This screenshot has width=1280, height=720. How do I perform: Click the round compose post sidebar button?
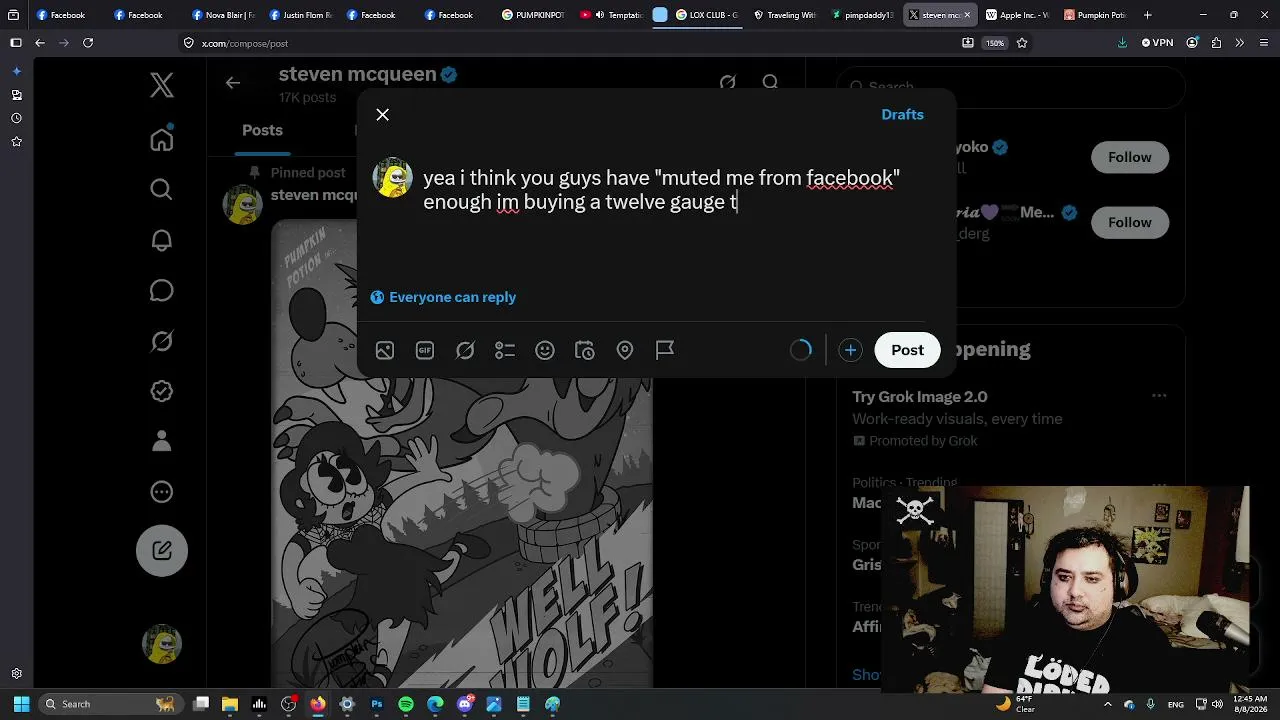pos(162,550)
